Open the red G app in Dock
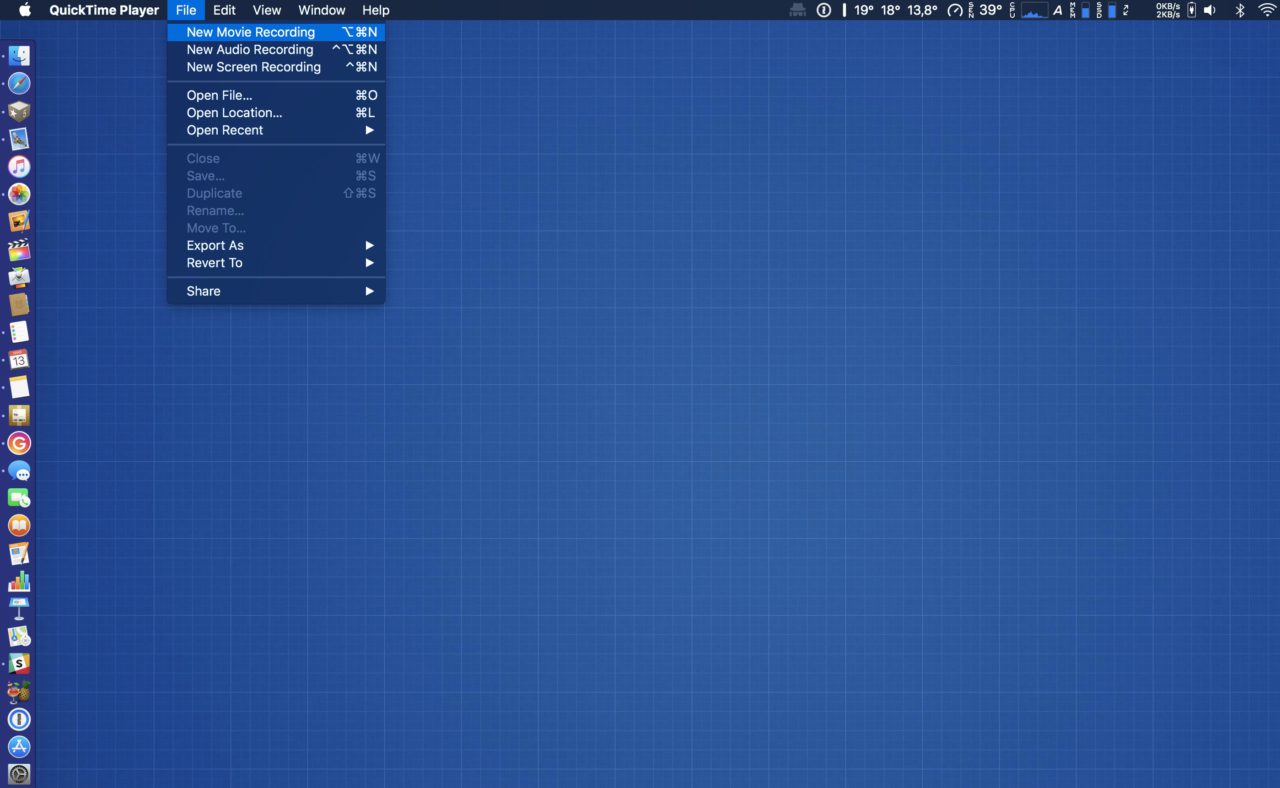The image size is (1280, 788). pos(19,443)
